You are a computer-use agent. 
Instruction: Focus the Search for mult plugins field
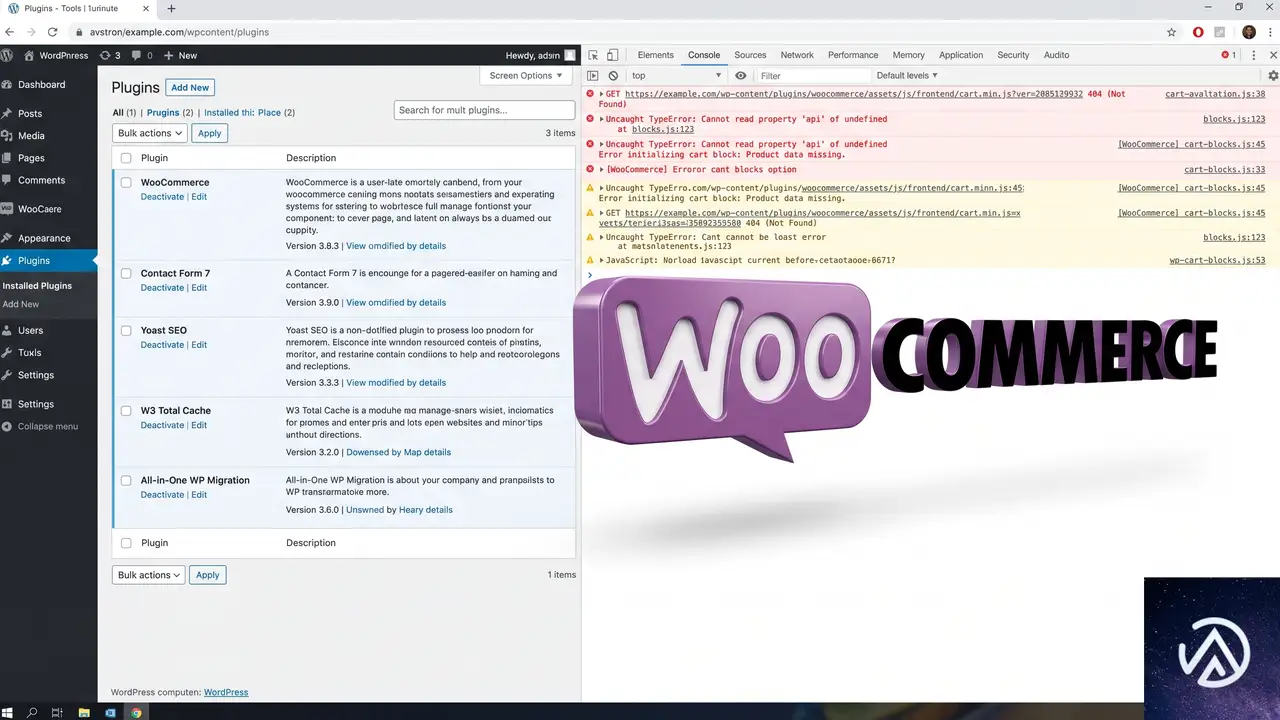pos(485,110)
